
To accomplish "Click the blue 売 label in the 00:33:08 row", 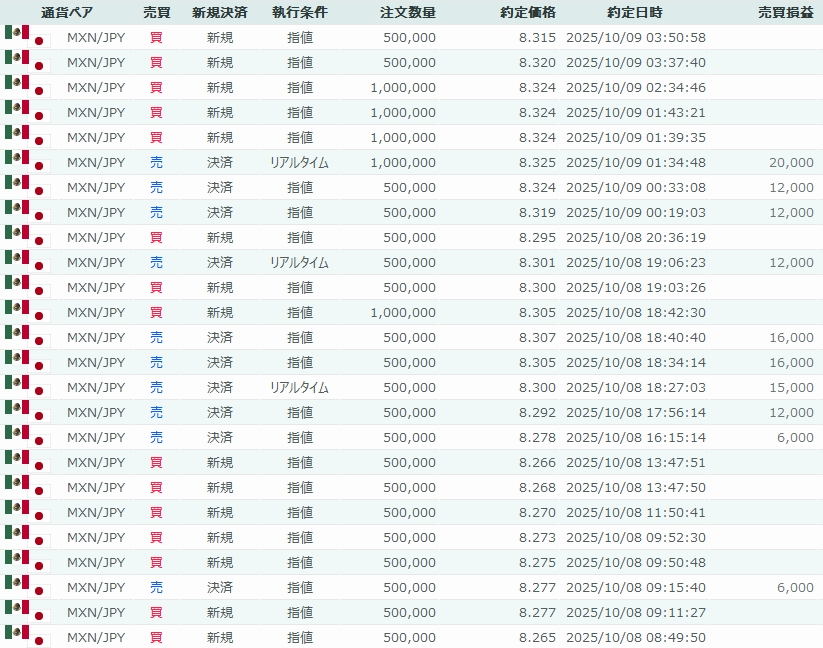I will (x=156, y=187).
